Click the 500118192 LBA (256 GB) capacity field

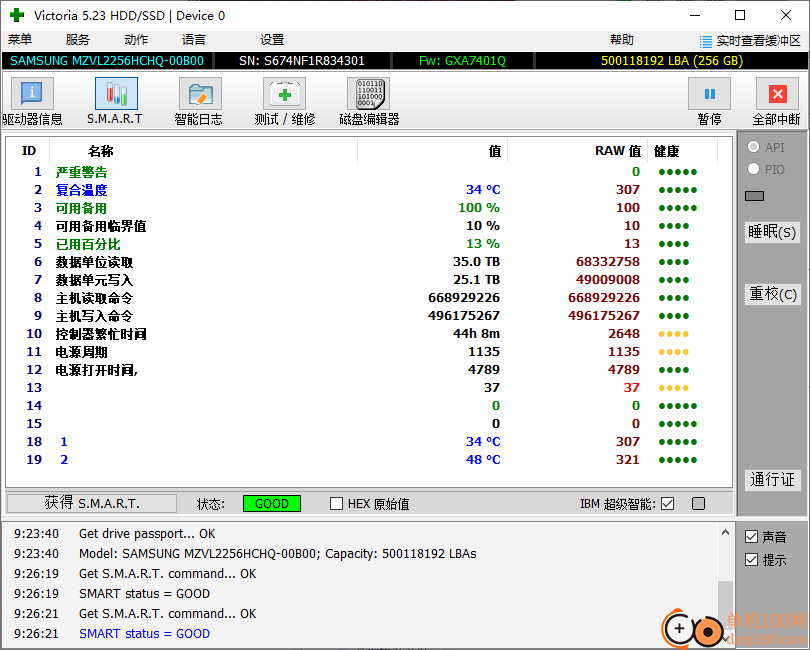click(x=672, y=61)
